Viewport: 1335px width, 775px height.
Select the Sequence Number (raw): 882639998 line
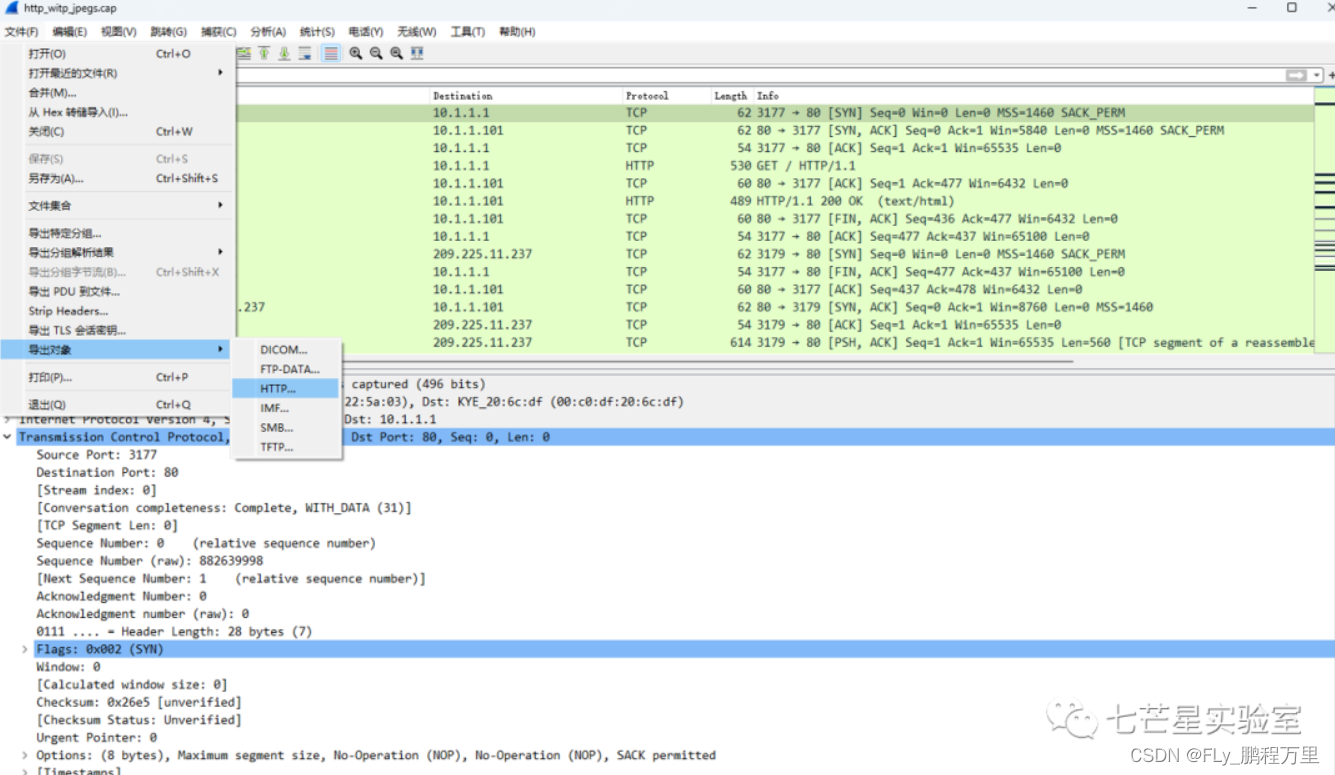coord(150,561)
